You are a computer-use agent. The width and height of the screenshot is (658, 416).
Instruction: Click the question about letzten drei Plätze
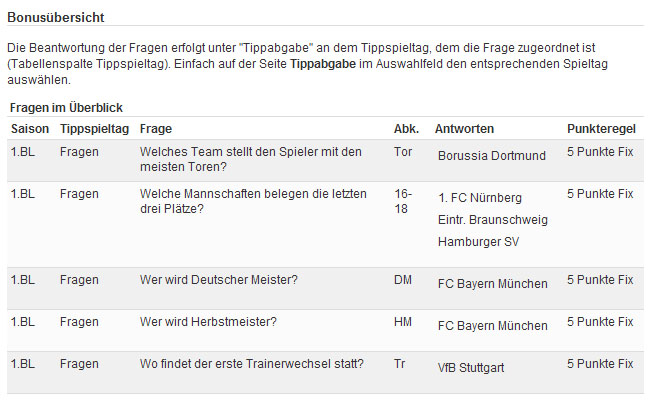click(x=253, y=201)
